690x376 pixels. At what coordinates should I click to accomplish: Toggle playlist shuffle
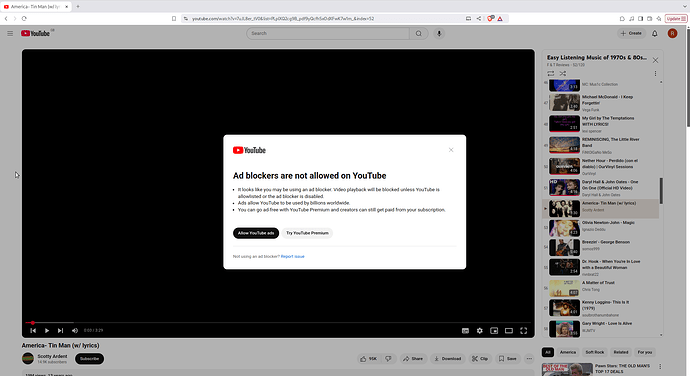coord(563,74)
